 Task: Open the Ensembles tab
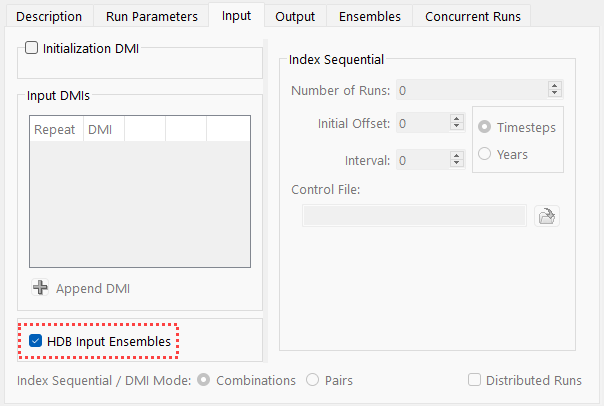click(x=369, y=16)
